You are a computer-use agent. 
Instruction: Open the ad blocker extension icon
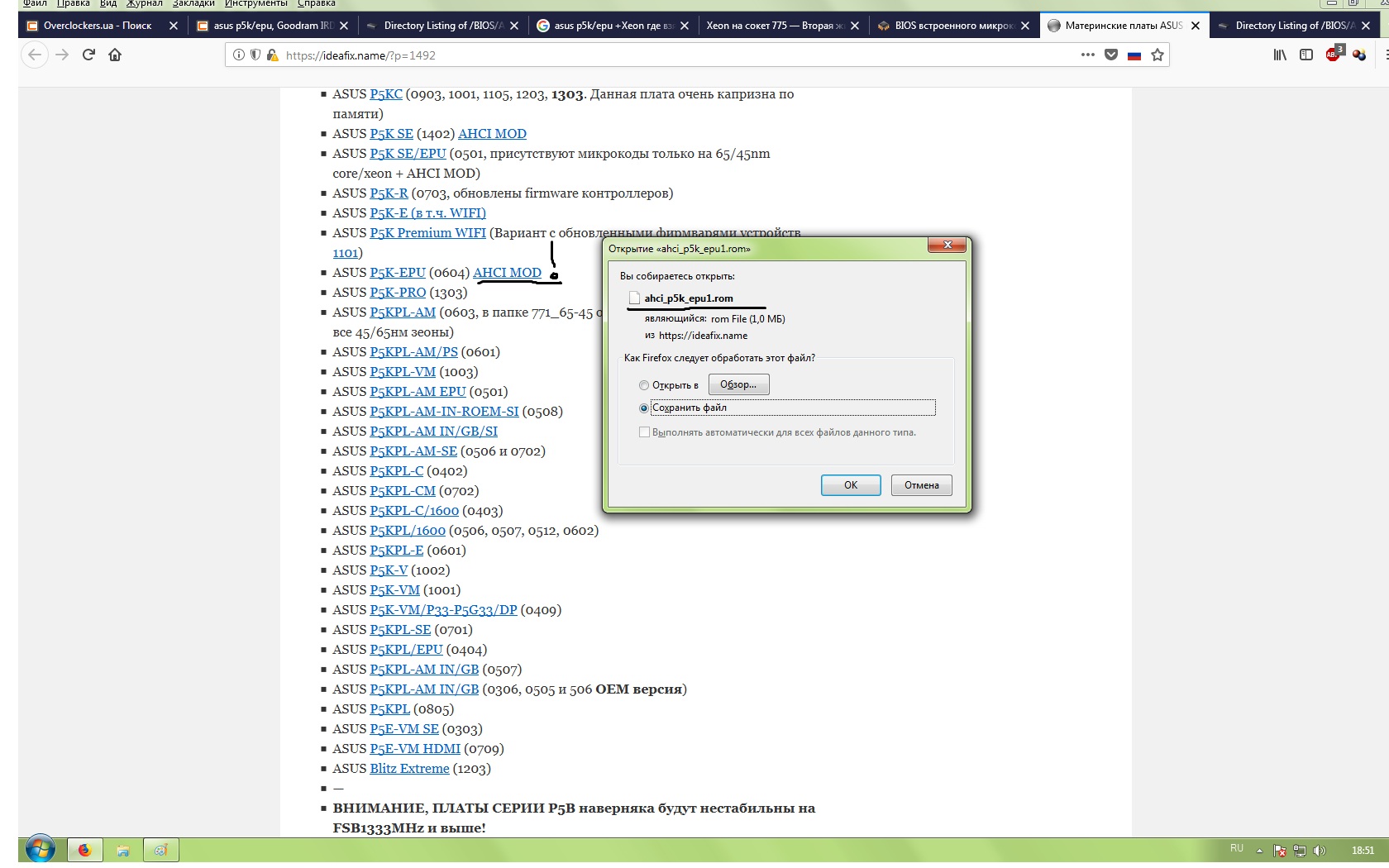tap(1334, 55)
